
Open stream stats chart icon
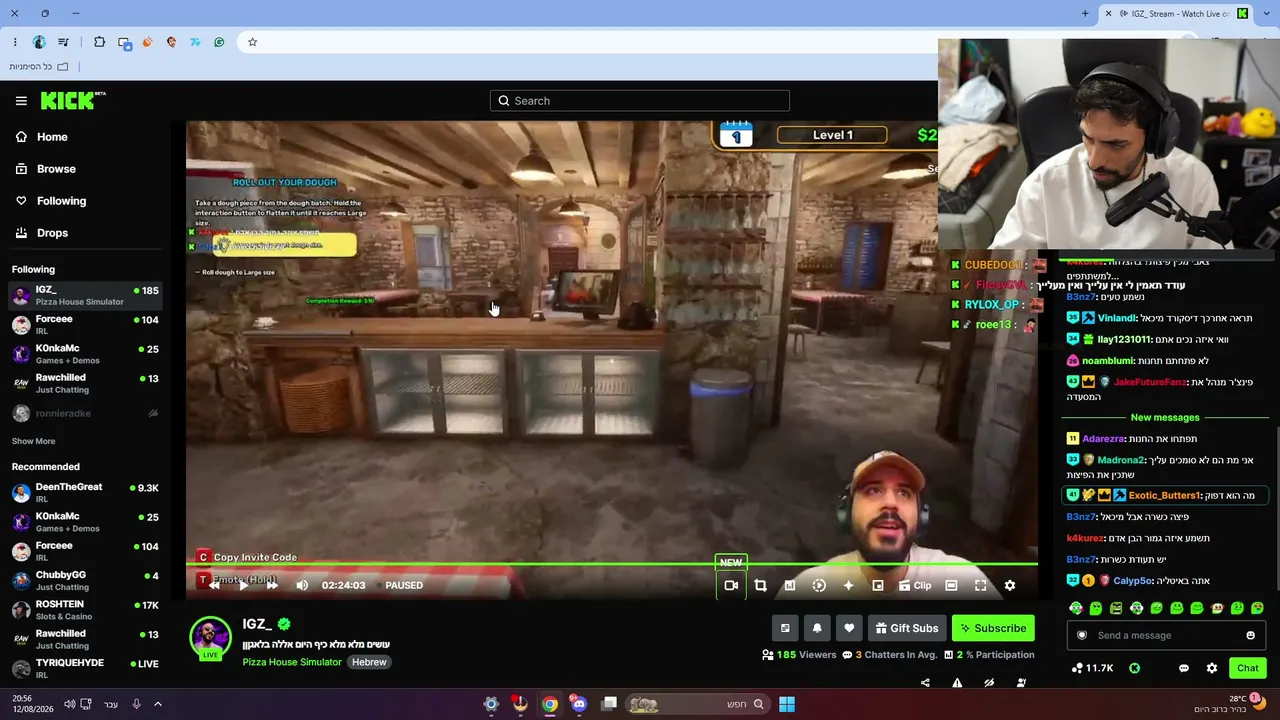(790, 585)
